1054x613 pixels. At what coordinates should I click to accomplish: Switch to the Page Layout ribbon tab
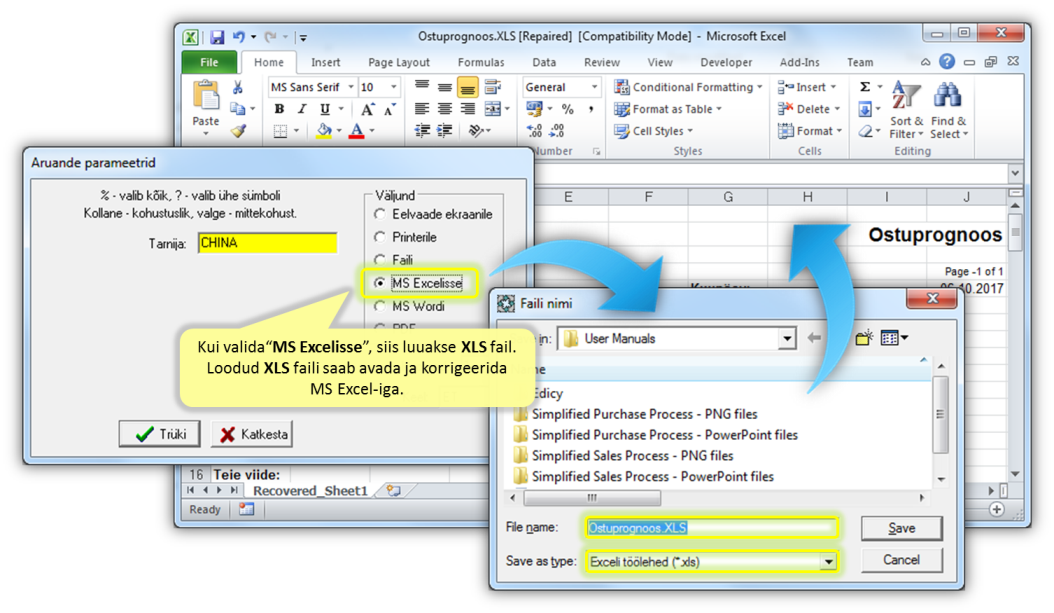click(398, 62)
